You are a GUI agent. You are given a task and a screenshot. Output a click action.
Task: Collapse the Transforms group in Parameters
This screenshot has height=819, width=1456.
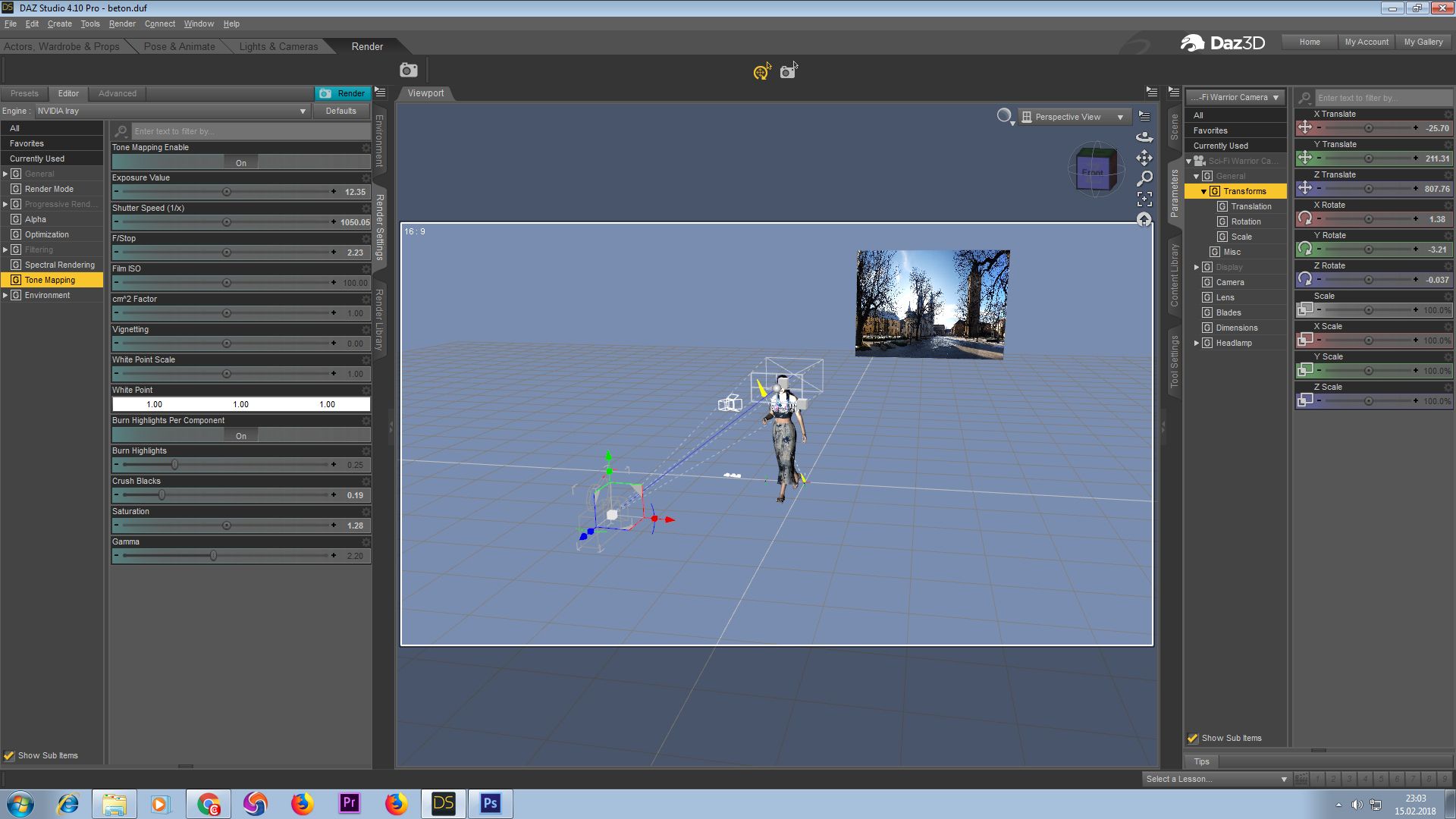tap(1203, 191)
